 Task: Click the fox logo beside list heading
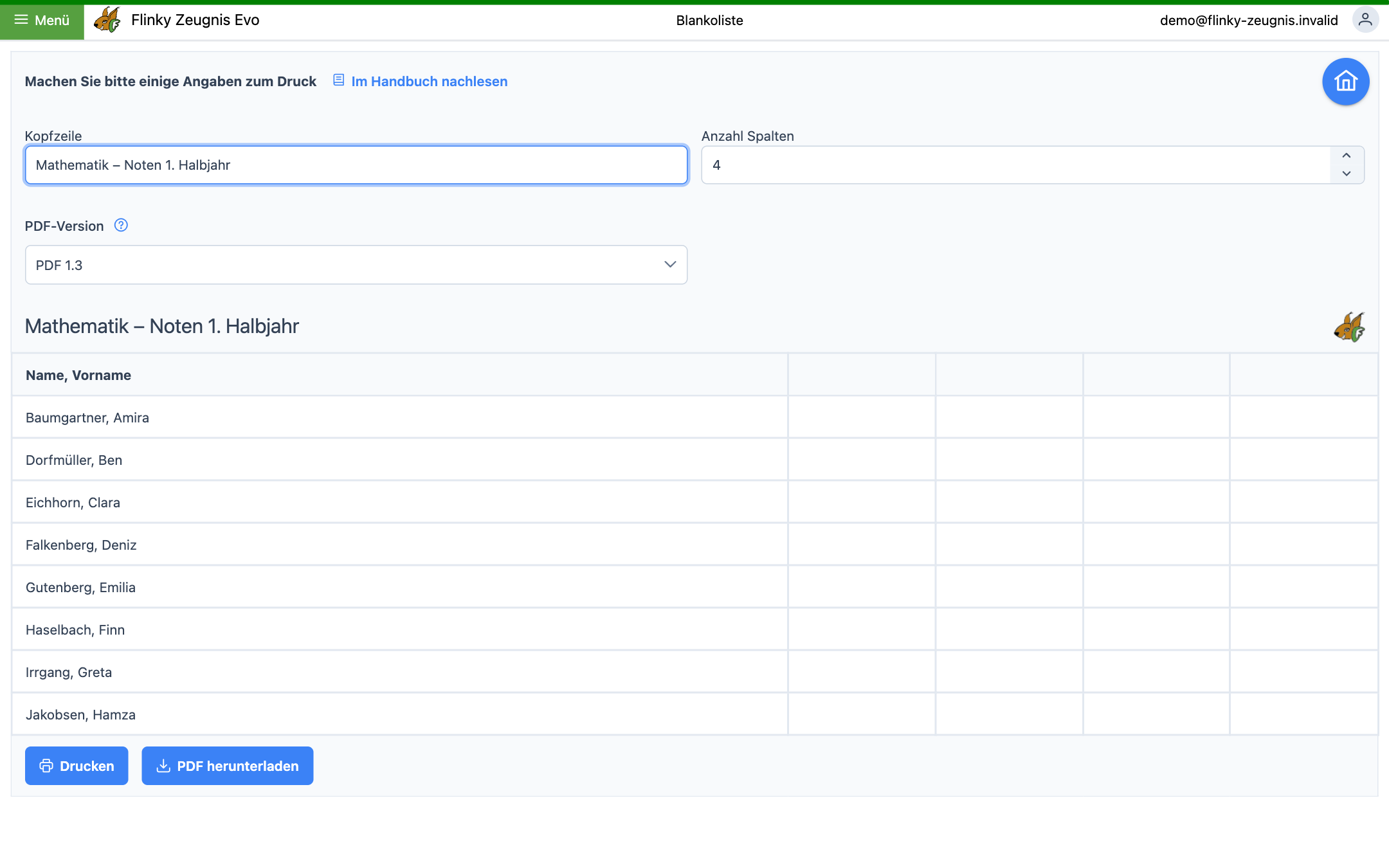[1348, 327]
